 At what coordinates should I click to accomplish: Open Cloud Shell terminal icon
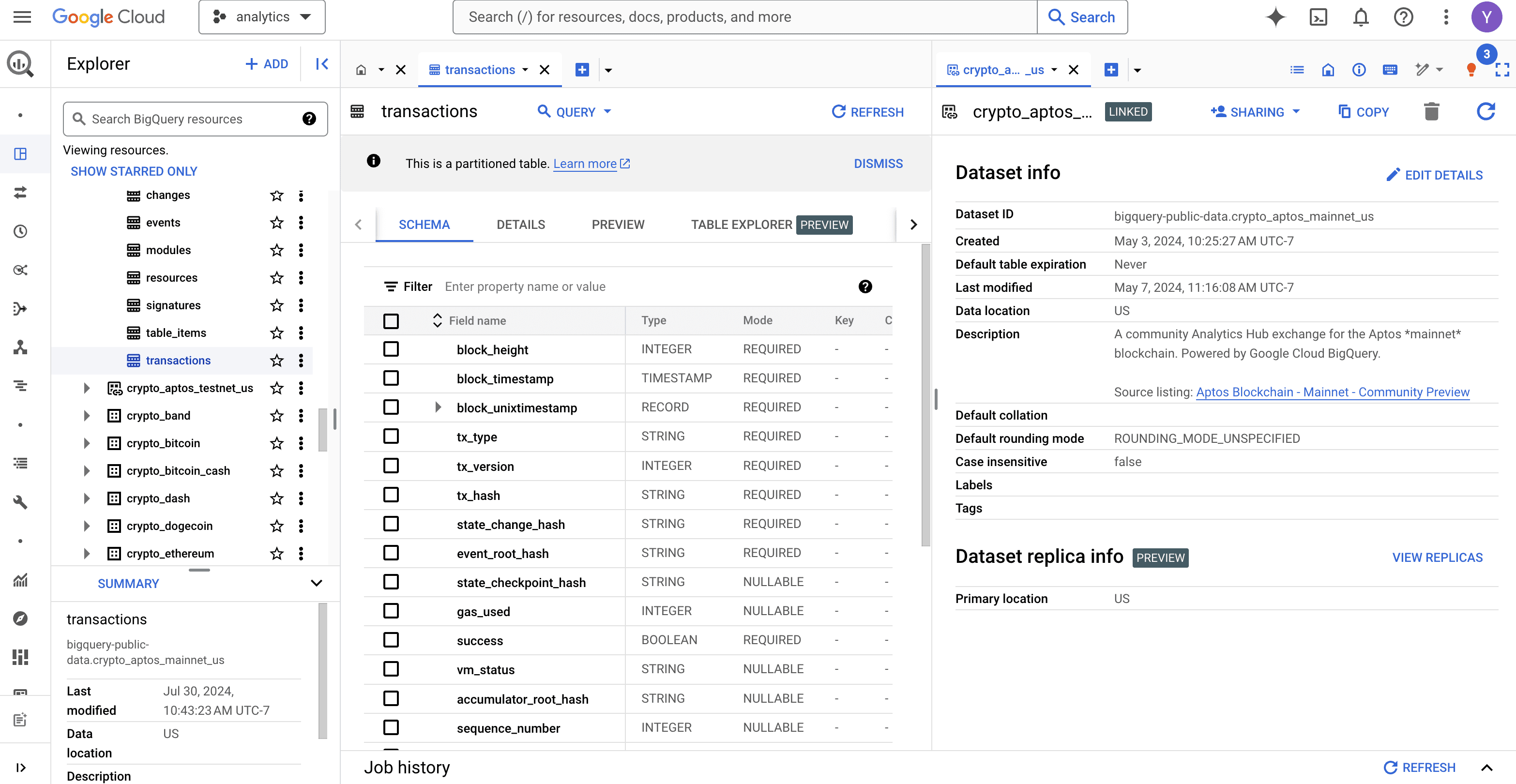1318,17
